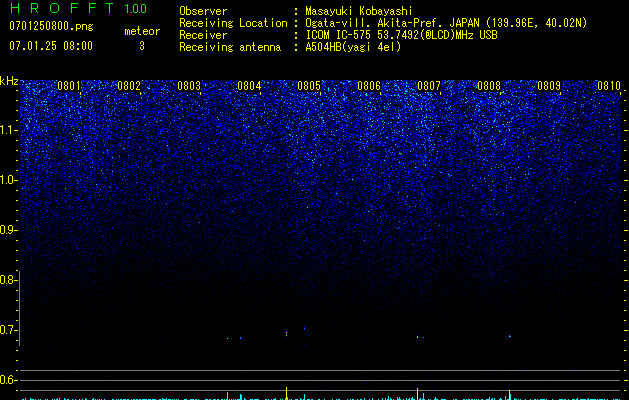Click the 0807 time axis label
Image resolution: width=629 pixels, height=400 pixels.
click(429, 85)
